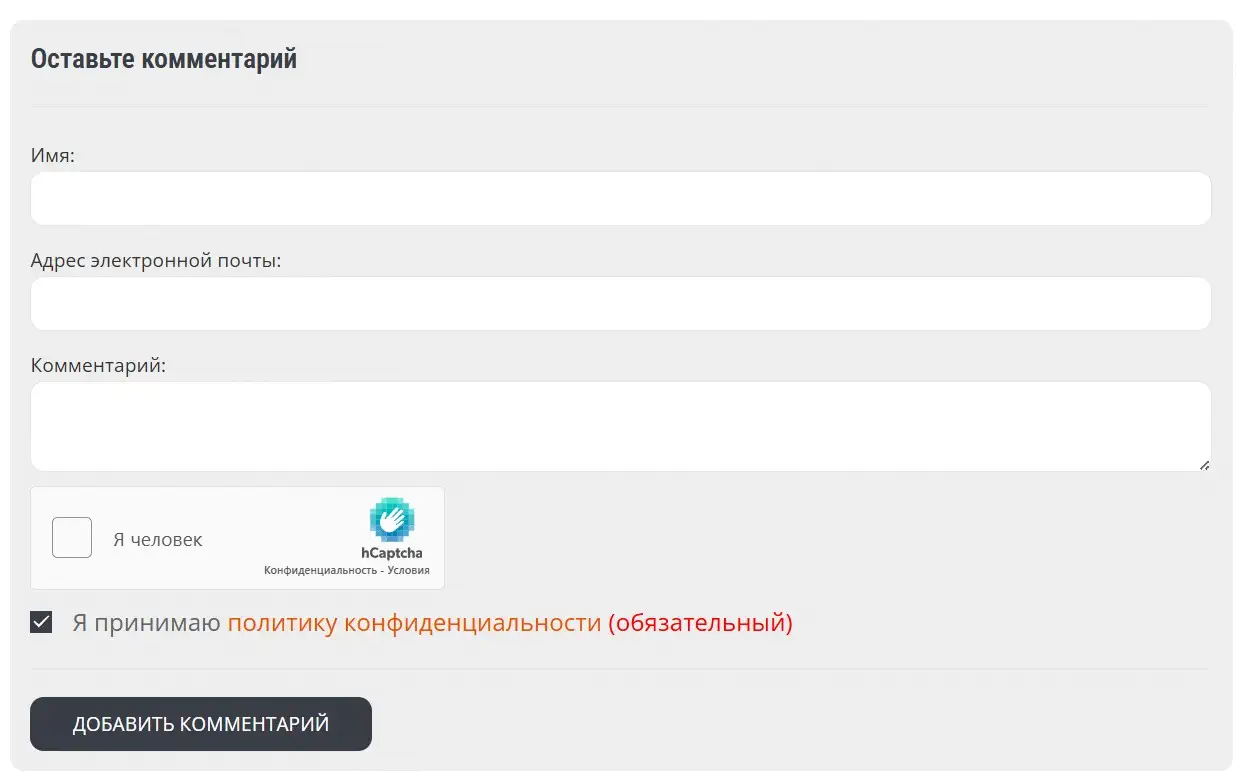Click the 'Я принимаю' checkbox label text
The height and width of the screenshot is (779, 1242).
[x=146, y=623]
